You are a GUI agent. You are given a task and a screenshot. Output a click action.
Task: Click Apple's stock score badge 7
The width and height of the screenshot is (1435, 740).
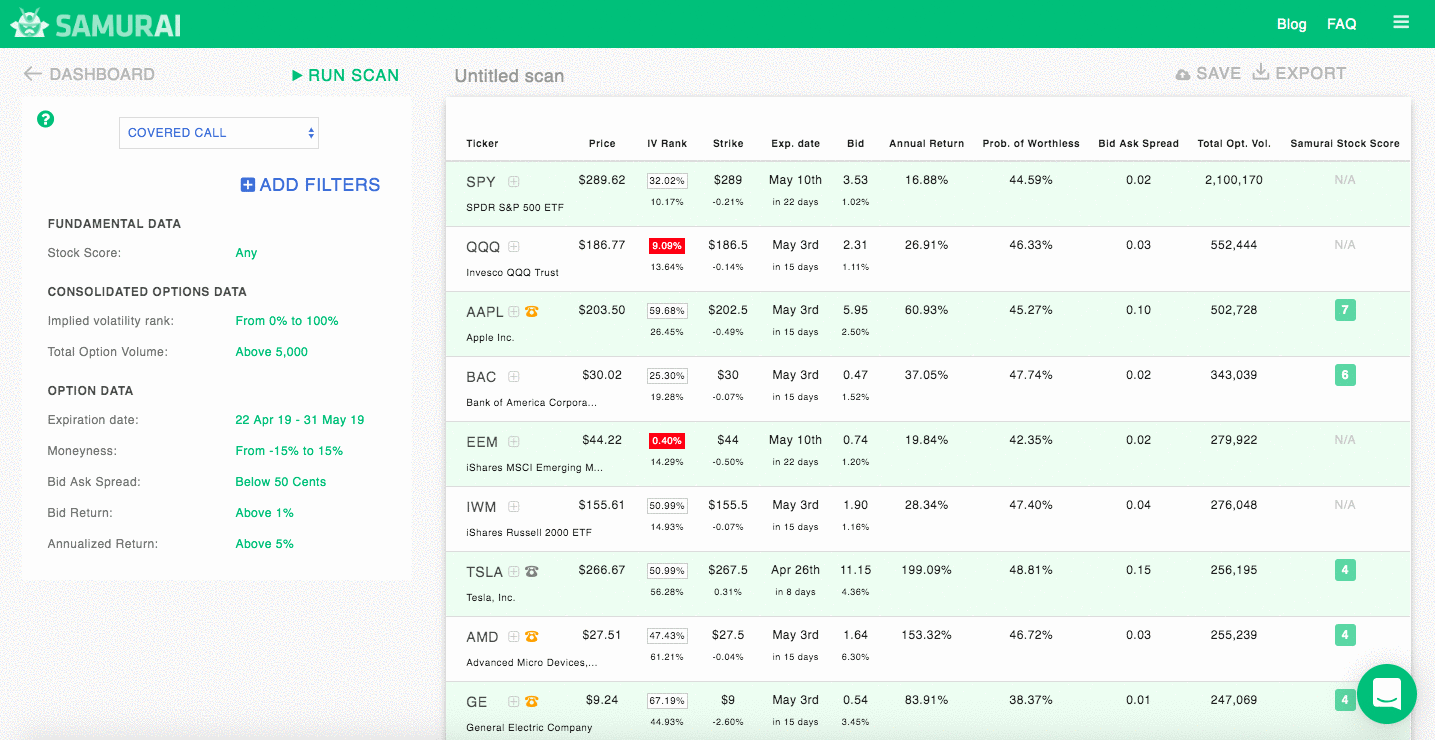[x=1345, y=310]
